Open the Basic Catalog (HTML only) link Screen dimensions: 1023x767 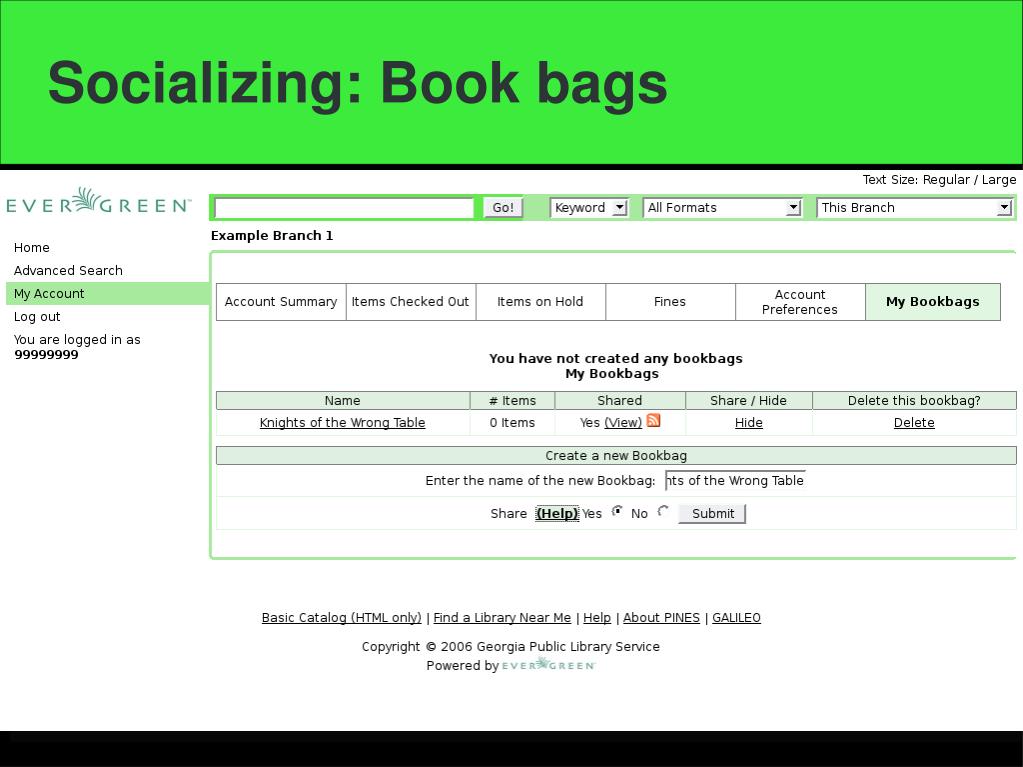point(342,618)
